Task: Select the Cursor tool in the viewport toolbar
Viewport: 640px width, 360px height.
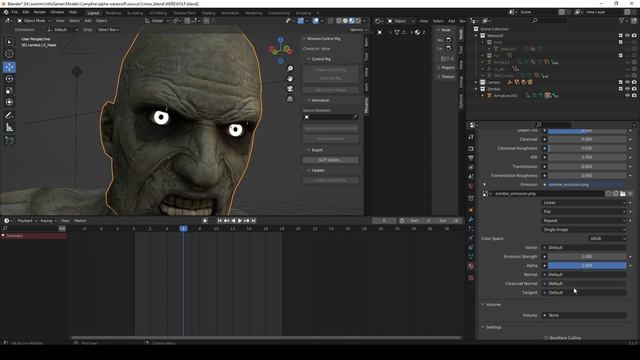Action: point(9,54)
